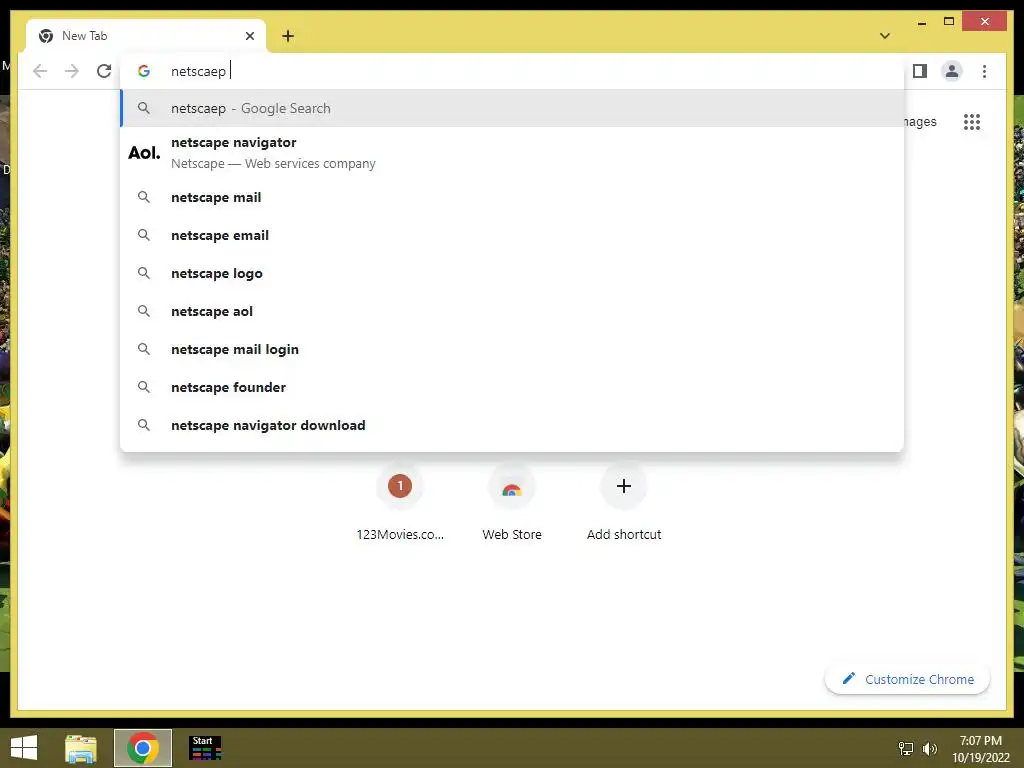Choose 'netscaep - Google Search' suggestion

(x=512, y=108)
